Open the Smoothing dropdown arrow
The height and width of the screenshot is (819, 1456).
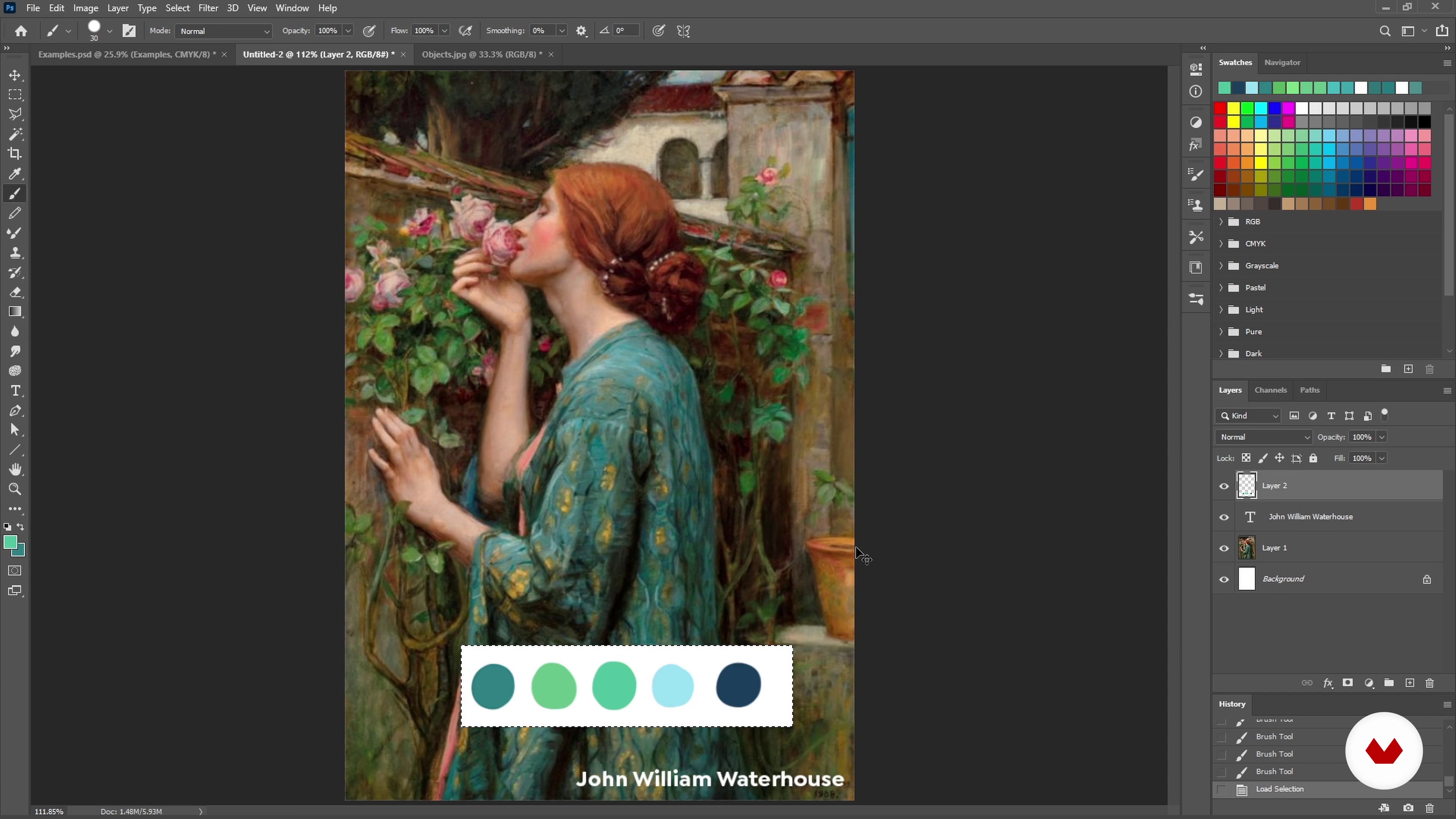click(562, 31)
